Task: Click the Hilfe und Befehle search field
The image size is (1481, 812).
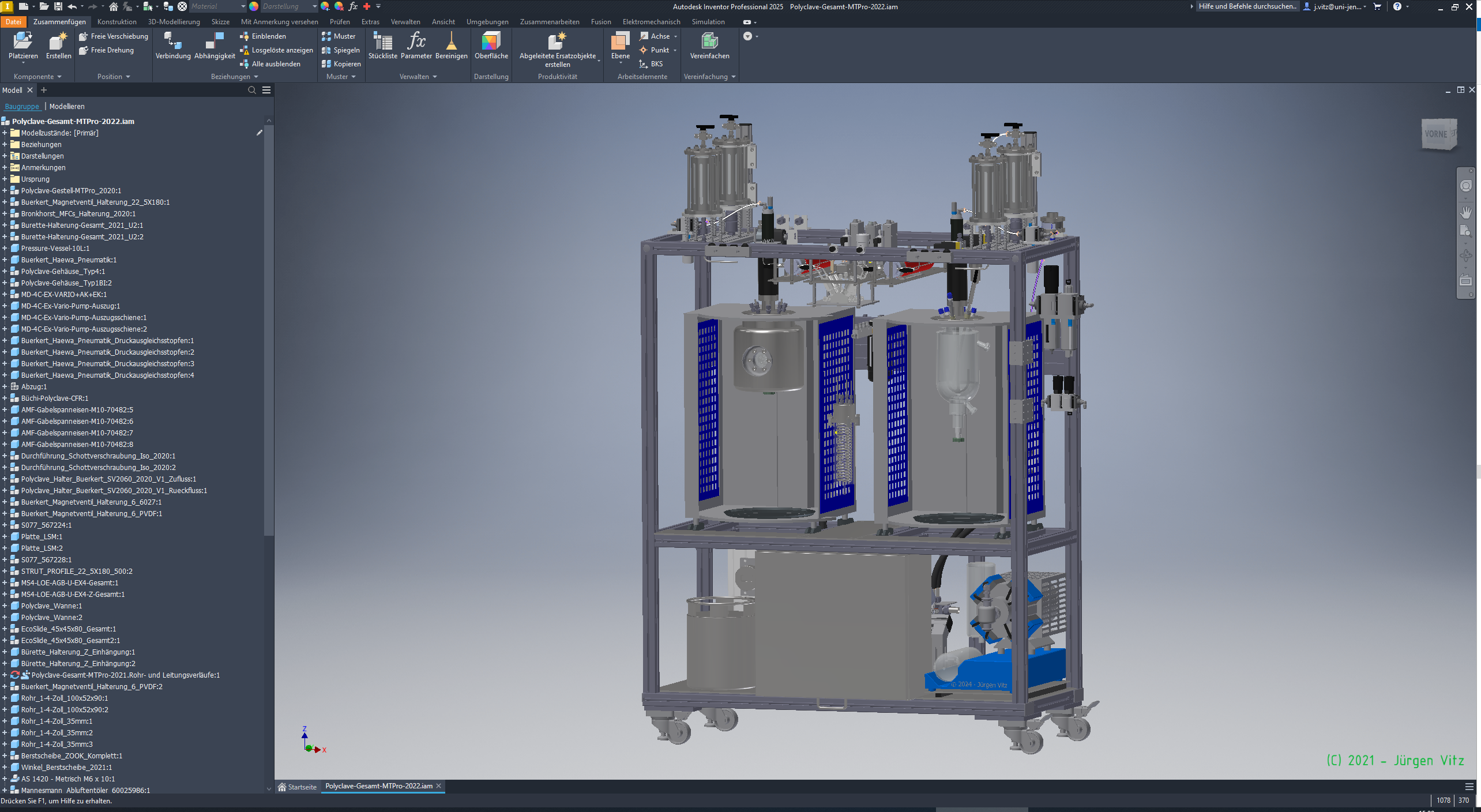Action: (x=1247, y=6)
